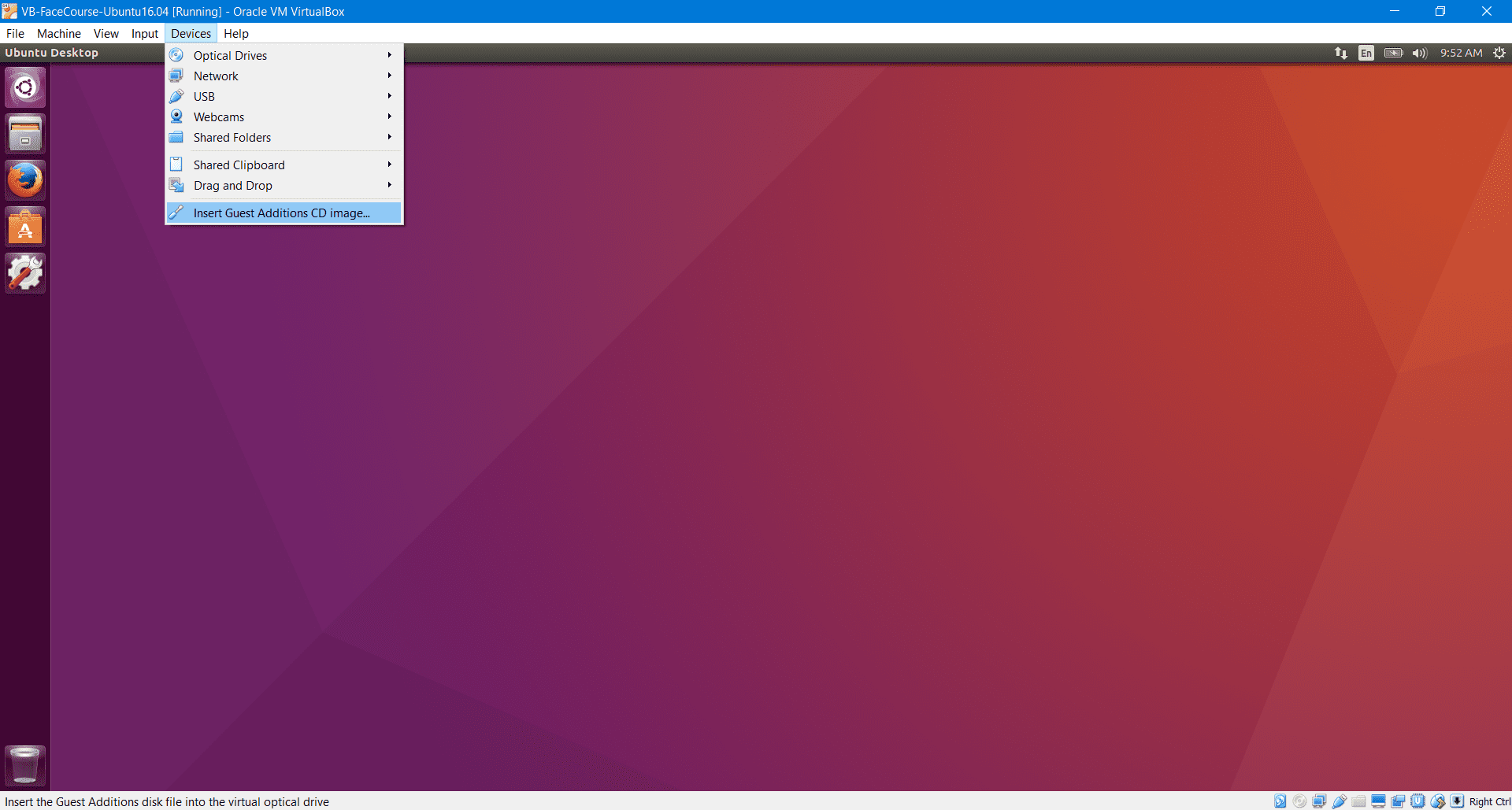Click the USB status bar icon
This screenshot has height=810, width=1512.
(x=1340, y=801)
